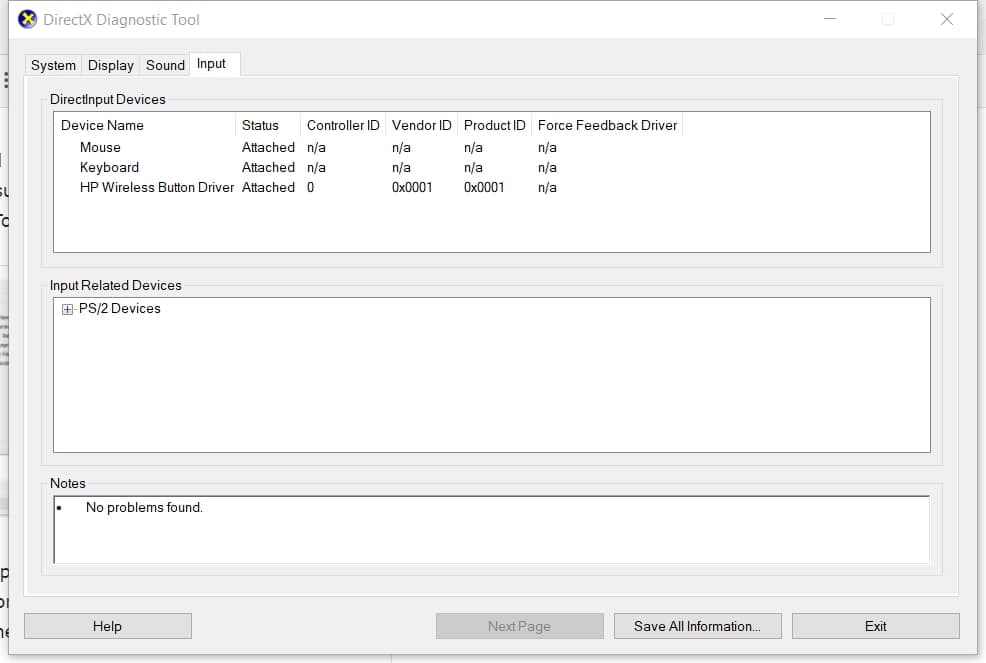Screen dimensions: 986x663
Task: Select the PS/2 Devices label
Action: [x=119, y=309]
